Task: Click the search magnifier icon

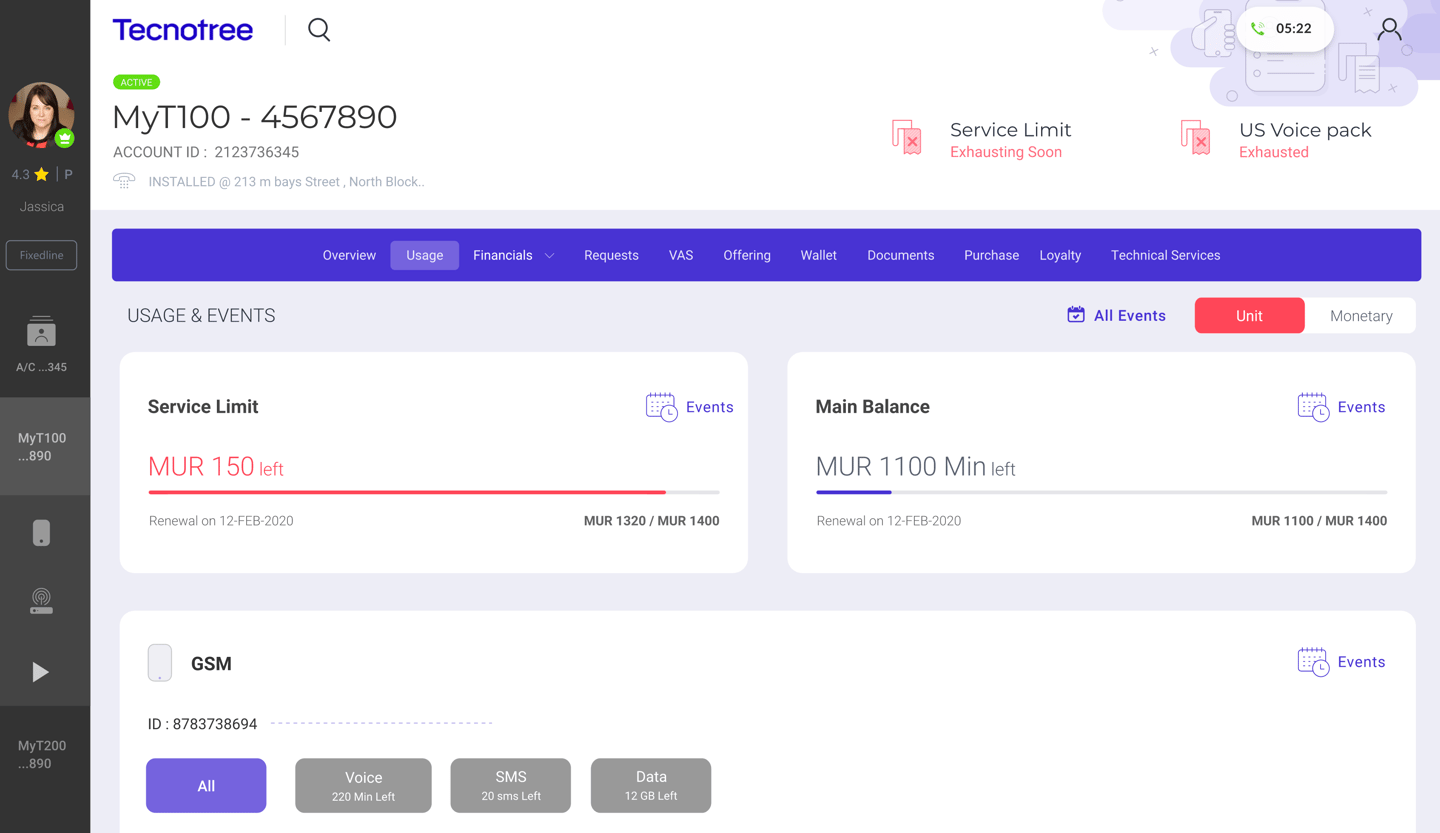Action: point(319,30)
